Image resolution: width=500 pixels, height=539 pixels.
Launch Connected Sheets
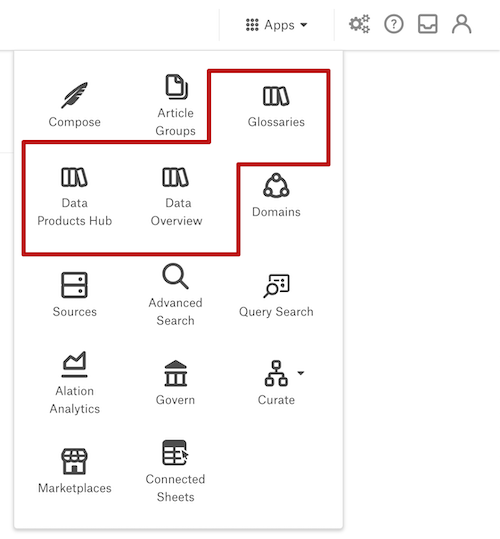[x=175, y=471]
